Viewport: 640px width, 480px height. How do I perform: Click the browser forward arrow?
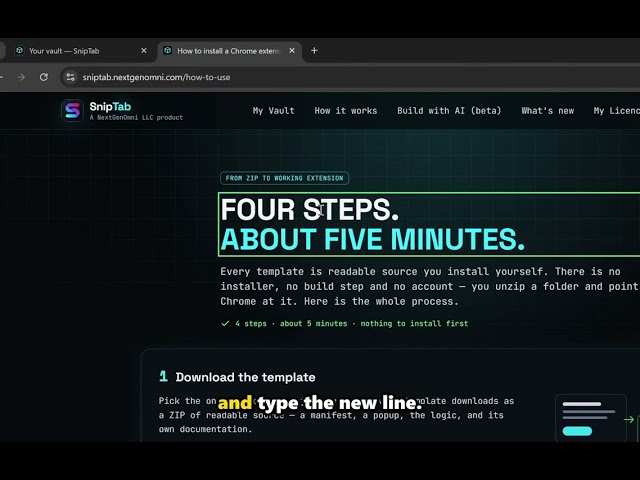(x=21, y=77)
